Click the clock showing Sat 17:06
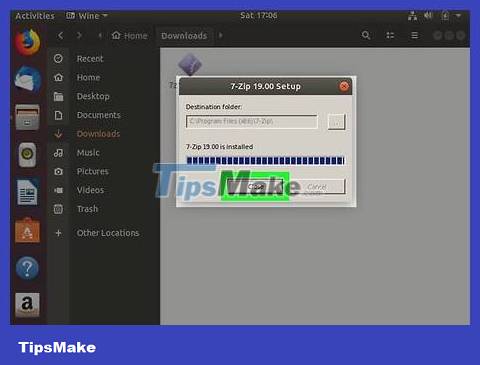 tap(259, 15)
